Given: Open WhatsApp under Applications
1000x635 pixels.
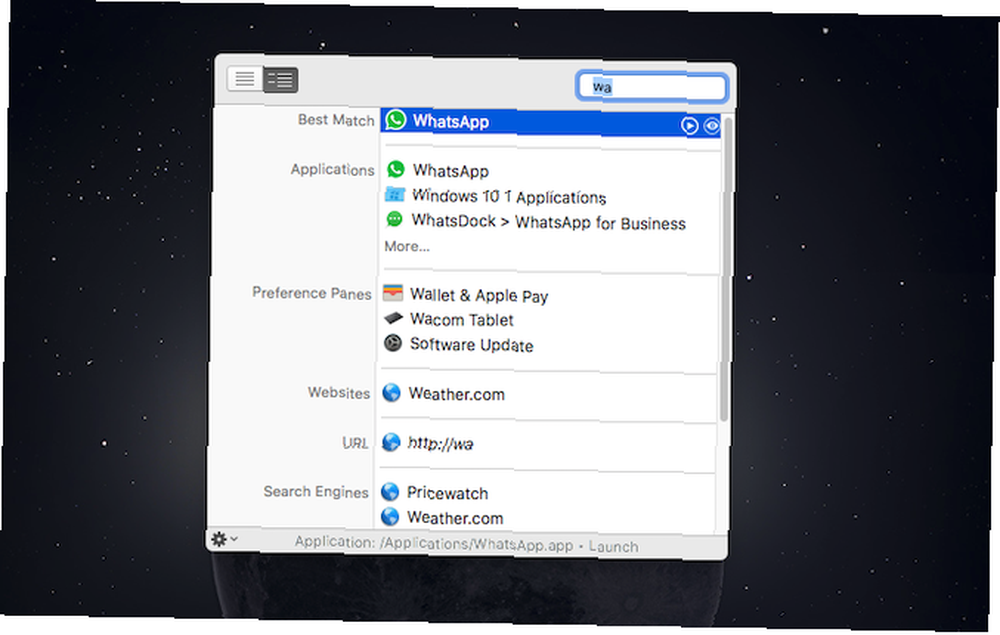Looking at the screenshot, I should click(450, 171).
